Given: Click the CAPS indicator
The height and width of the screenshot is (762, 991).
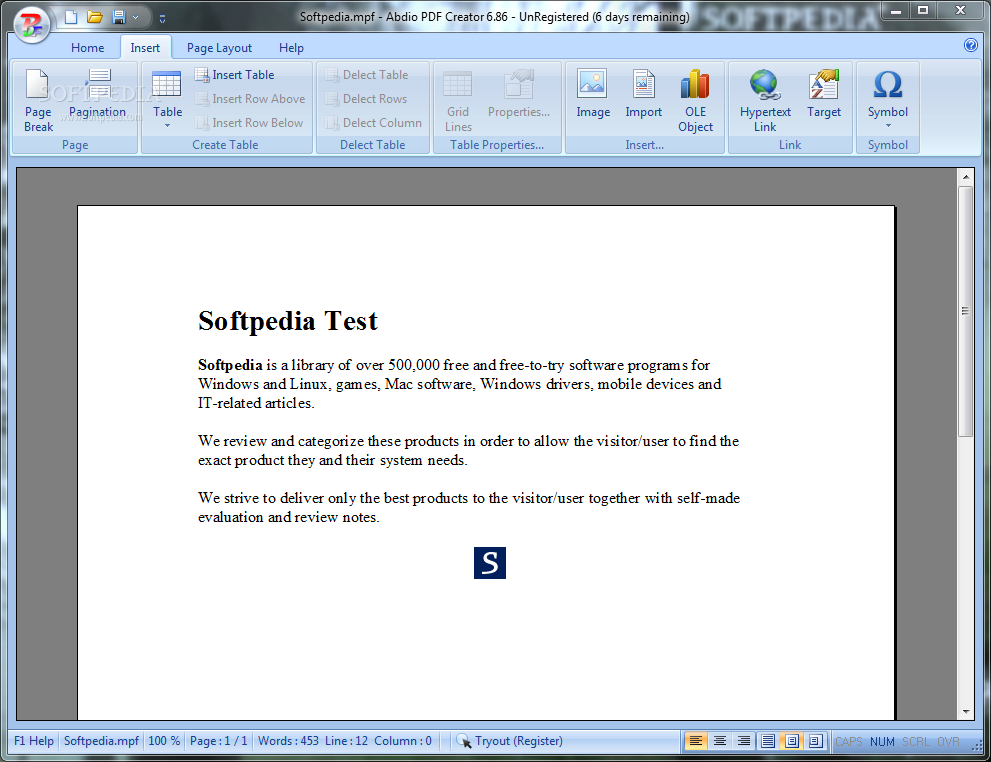Looking at the screenshot, I should tap(848, 742).
